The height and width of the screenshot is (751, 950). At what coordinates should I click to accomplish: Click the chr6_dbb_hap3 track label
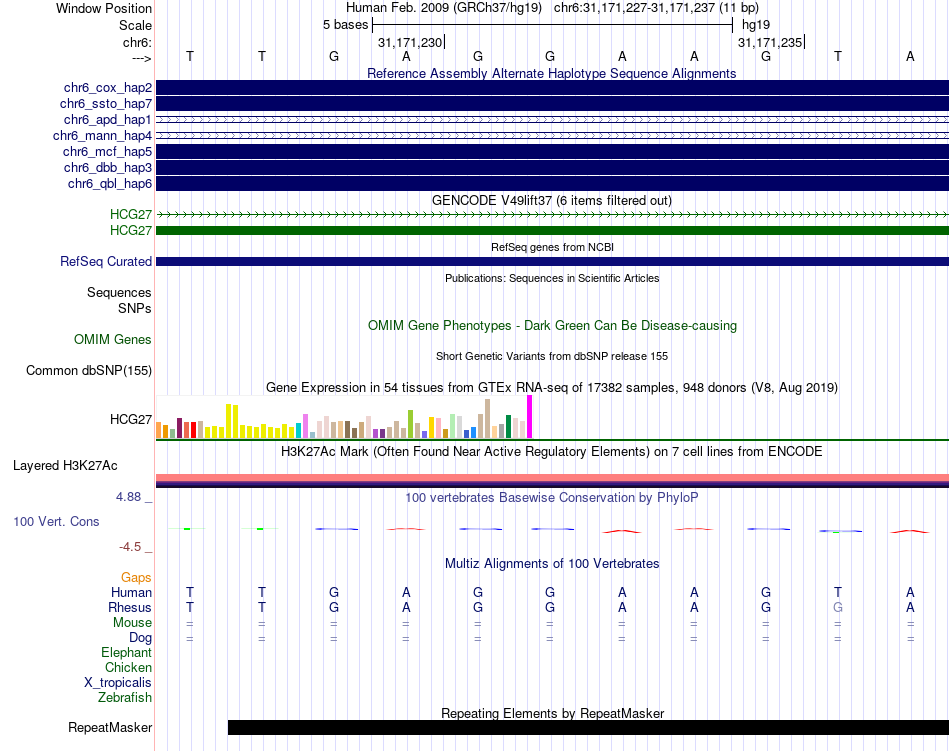click(x=108, y=167)
